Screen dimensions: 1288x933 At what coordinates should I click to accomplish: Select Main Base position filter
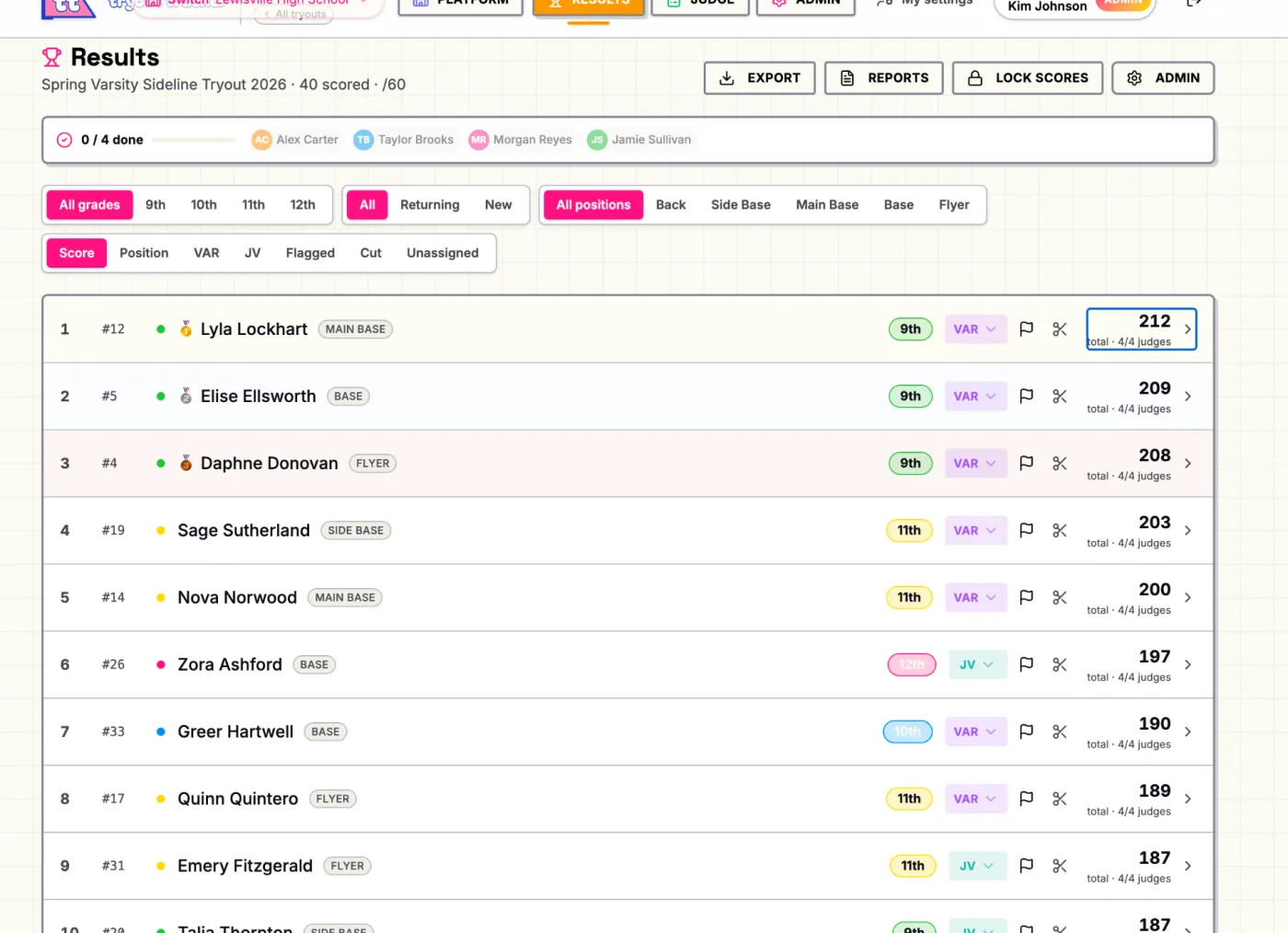[x=827, y=204]
